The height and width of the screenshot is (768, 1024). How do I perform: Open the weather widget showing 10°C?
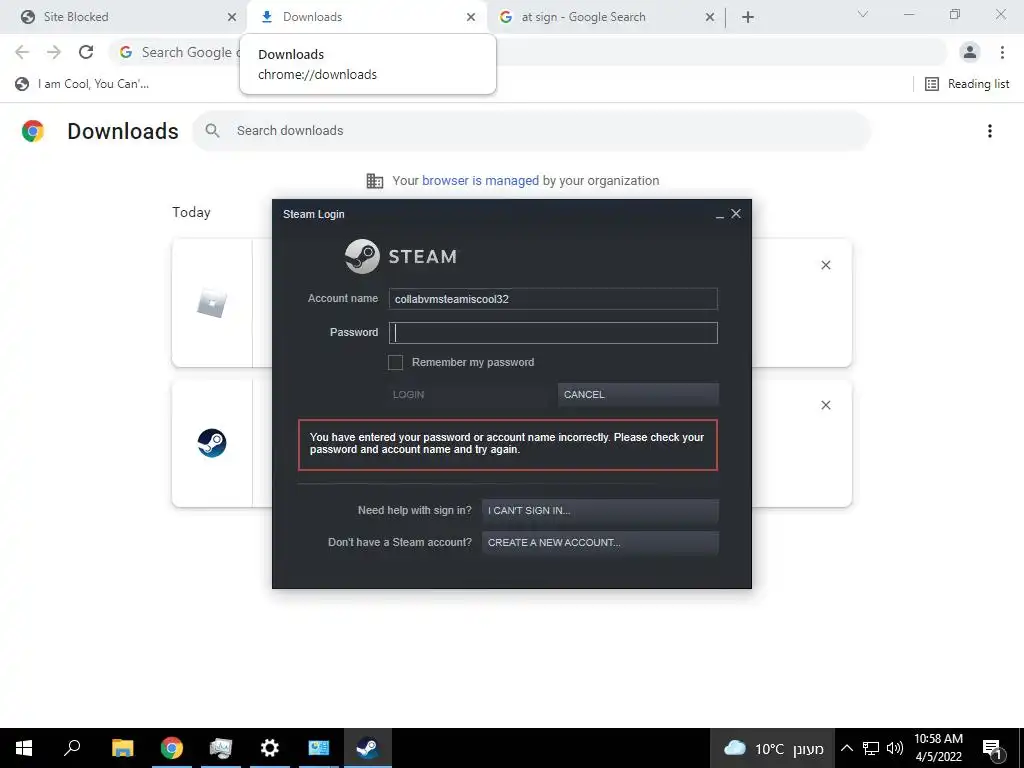click(773, 748)
